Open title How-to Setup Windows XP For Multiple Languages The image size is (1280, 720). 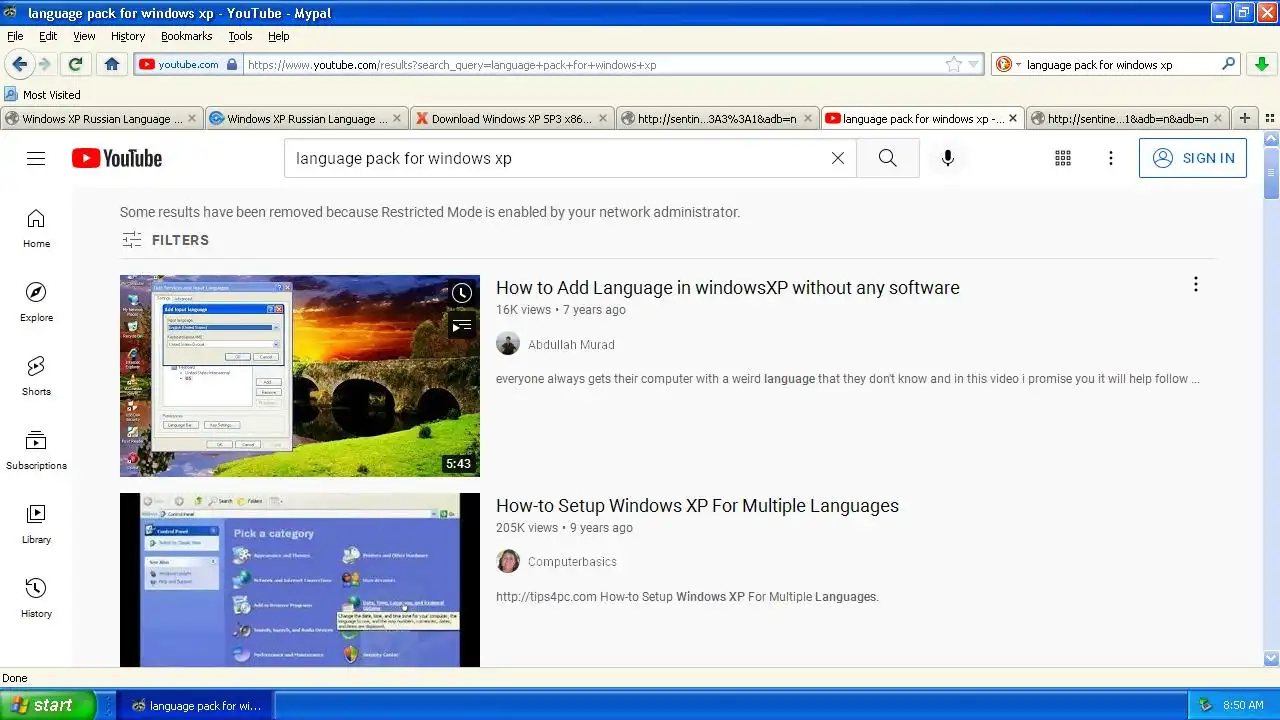(x=697, y=505)
